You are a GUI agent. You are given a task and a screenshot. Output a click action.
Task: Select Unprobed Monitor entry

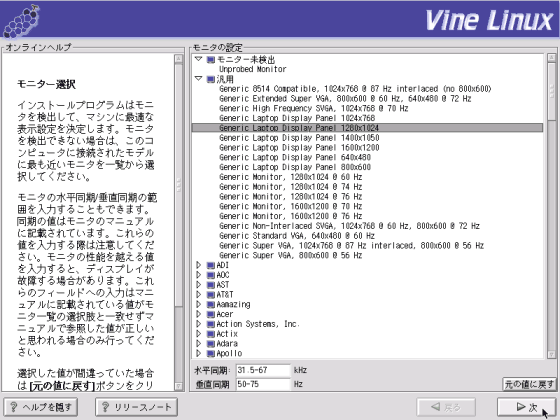coord(252,69)
